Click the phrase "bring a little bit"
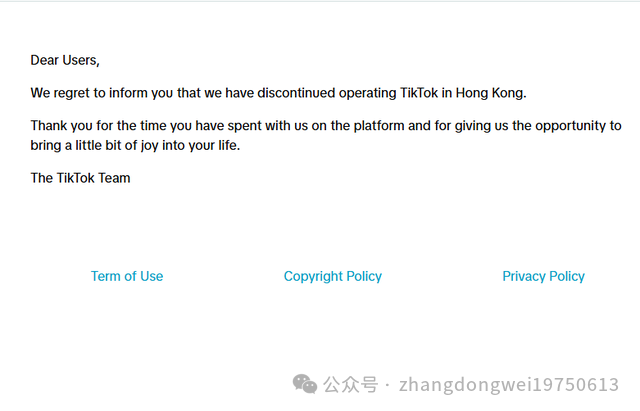The height and width of the screenshot is (411, 640). (x=76, y=146)
